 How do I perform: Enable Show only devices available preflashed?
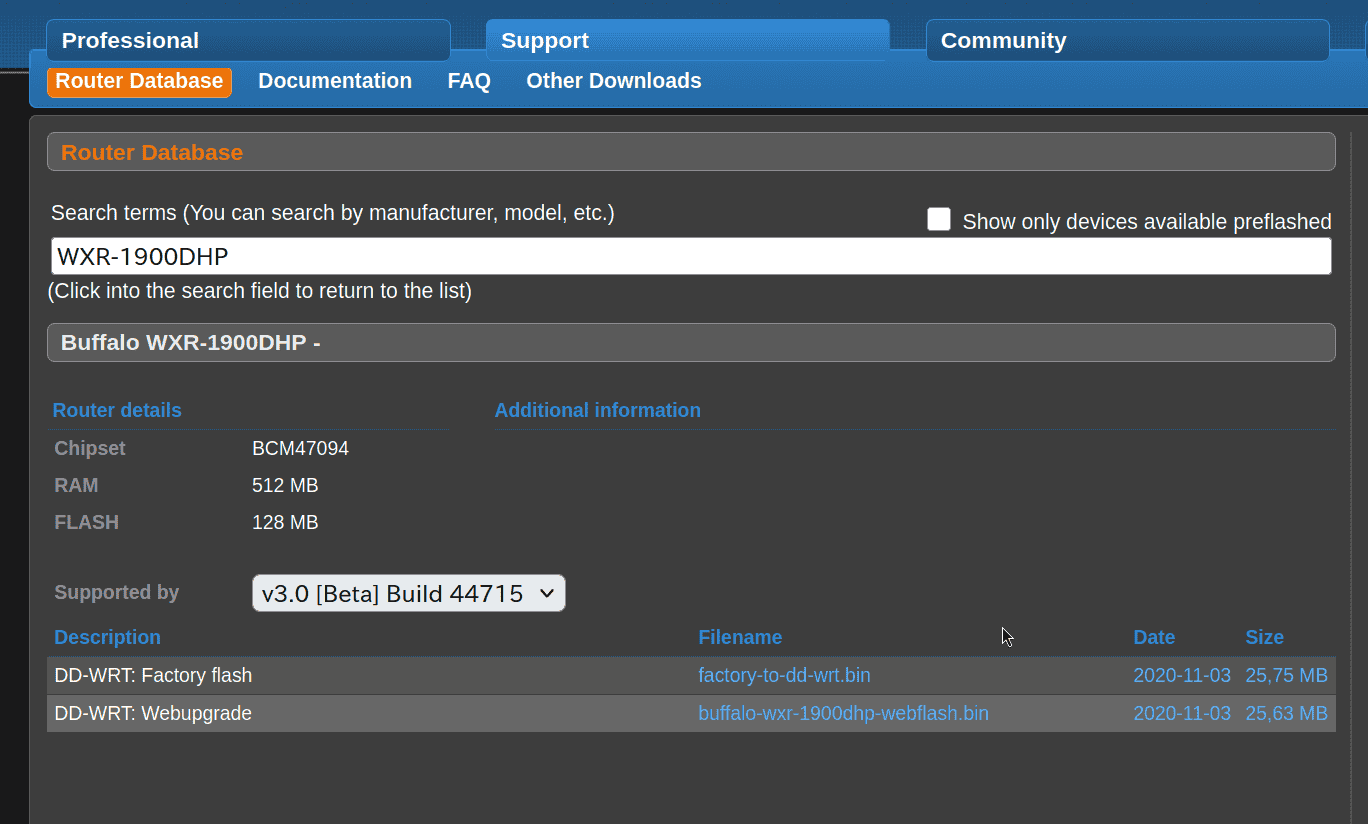point(938,218)
